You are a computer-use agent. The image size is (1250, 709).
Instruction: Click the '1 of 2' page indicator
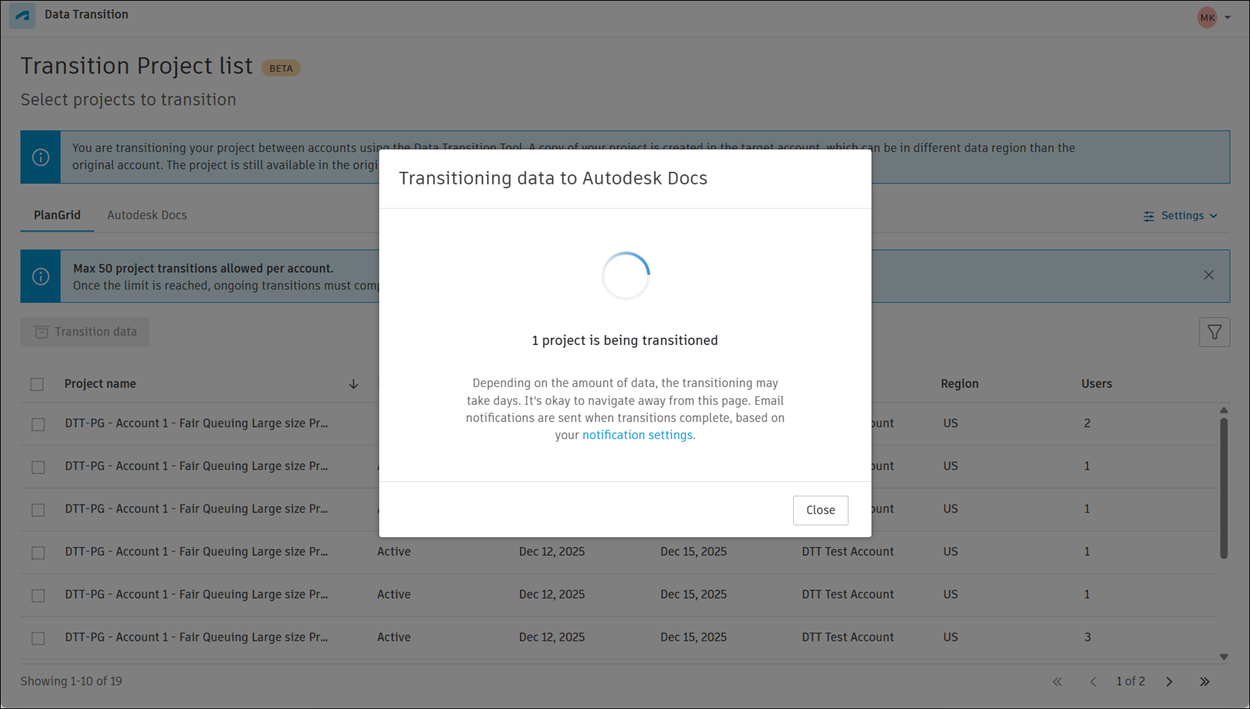(1131, 682)
